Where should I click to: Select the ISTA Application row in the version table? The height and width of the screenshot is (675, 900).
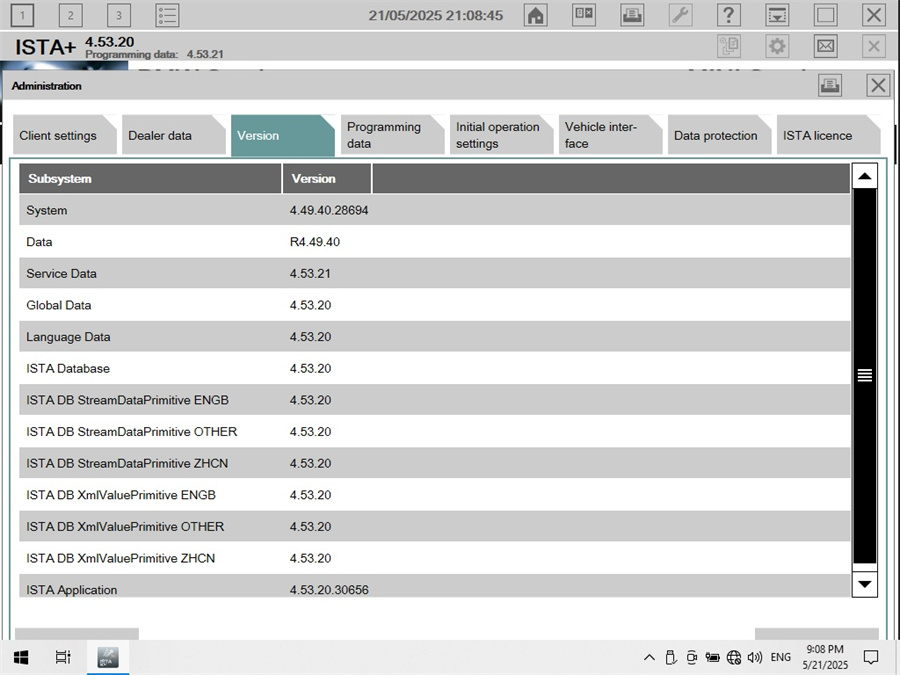click(300, 589)
